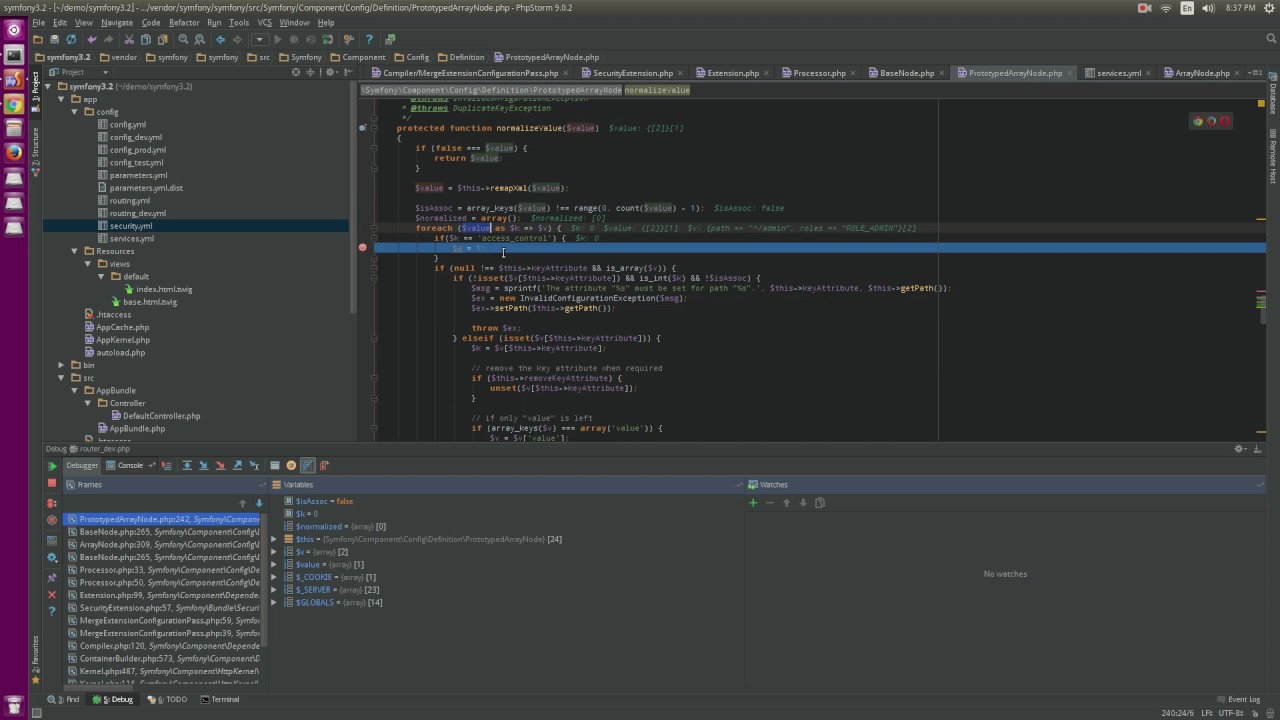The height and width of the screenshot is (720, 1280).
Task: Click the Force Step Into red arrow icon
Action: (220, 465)
